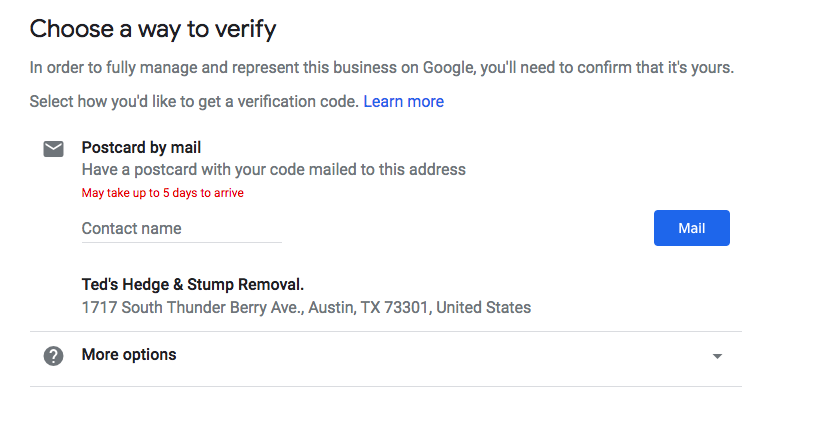
Task: Click the Choose a way to verify title
Action: point(152,29)
